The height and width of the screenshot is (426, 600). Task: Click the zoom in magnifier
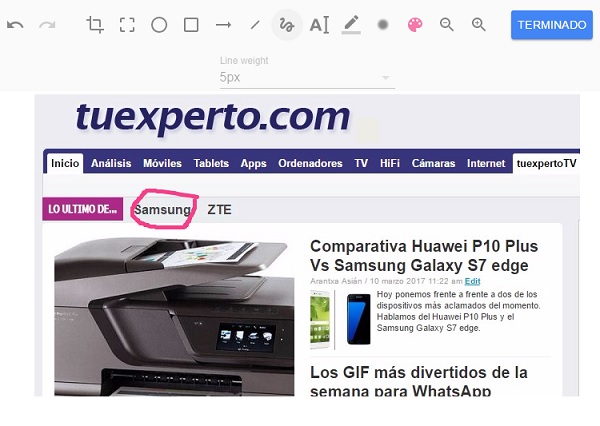(478, 24)
